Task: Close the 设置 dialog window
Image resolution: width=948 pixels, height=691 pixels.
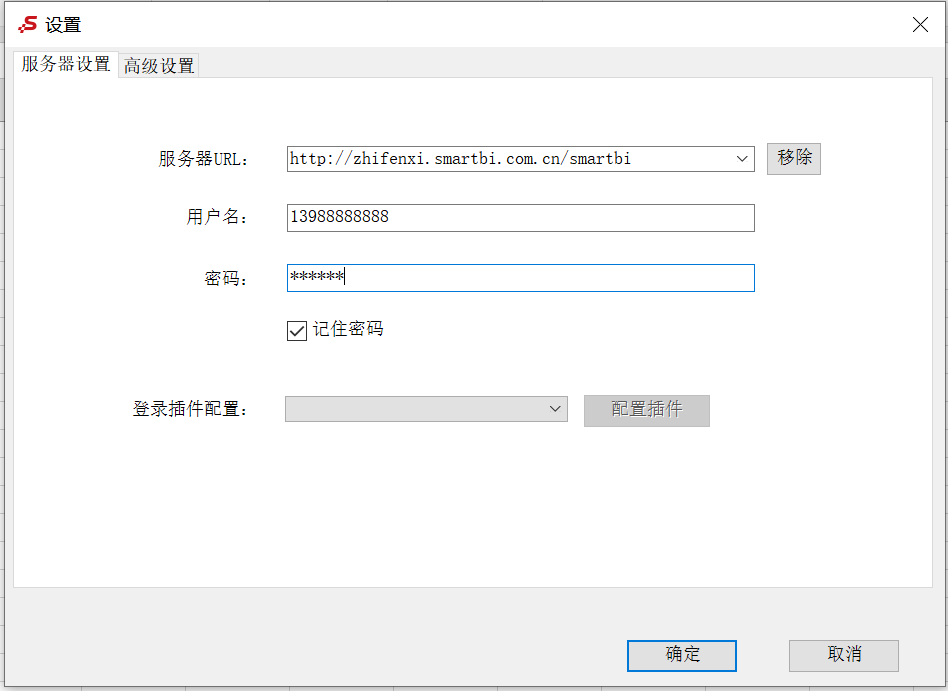Action: (920, 24)
